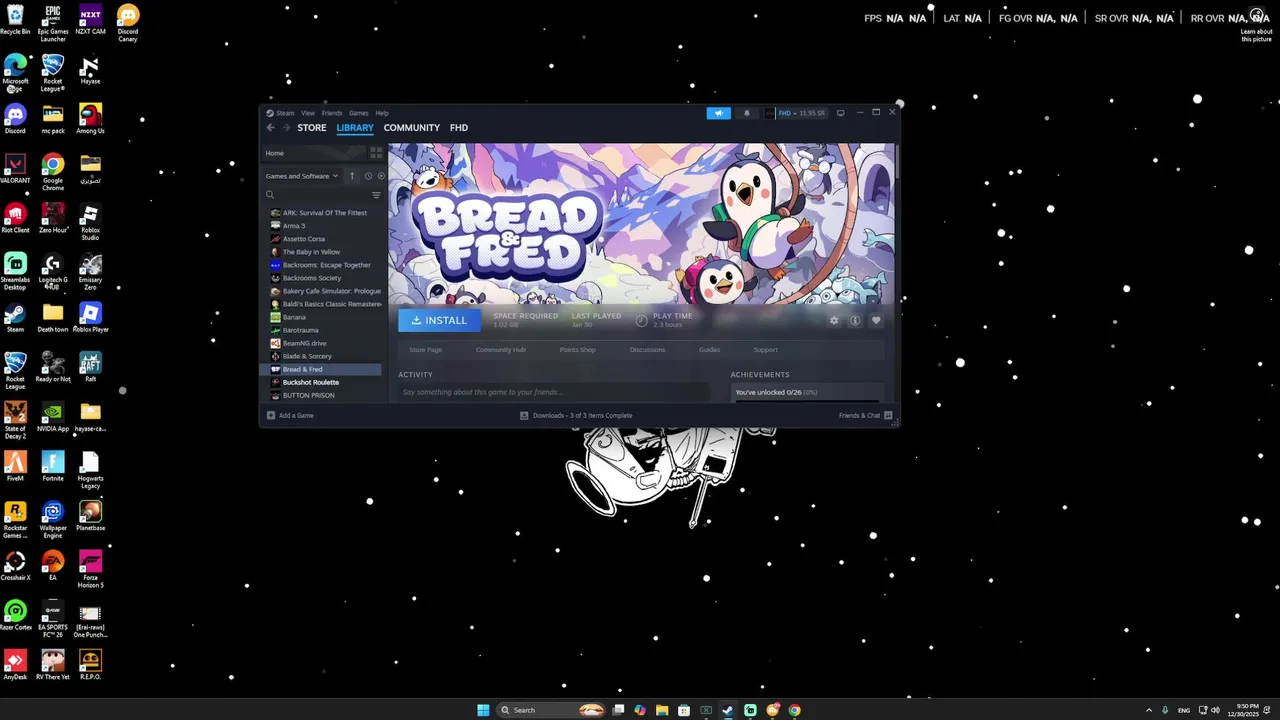This screenshot has width=1280, height=720.
Task: Click the ready-to-play filter icon
Action: click(381, 176)
